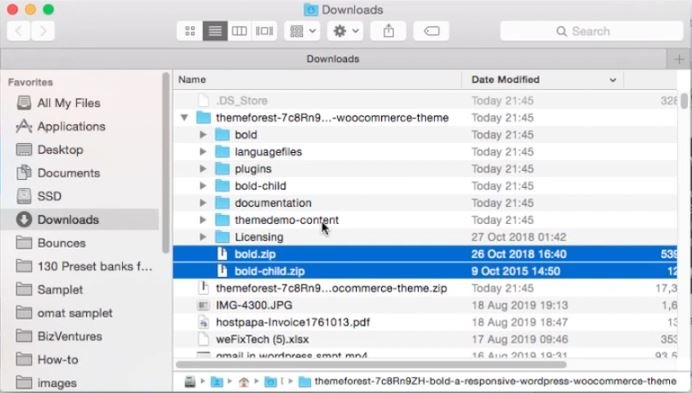Expand the bold folder
This screenshot has width=692, height=393.
203,135
